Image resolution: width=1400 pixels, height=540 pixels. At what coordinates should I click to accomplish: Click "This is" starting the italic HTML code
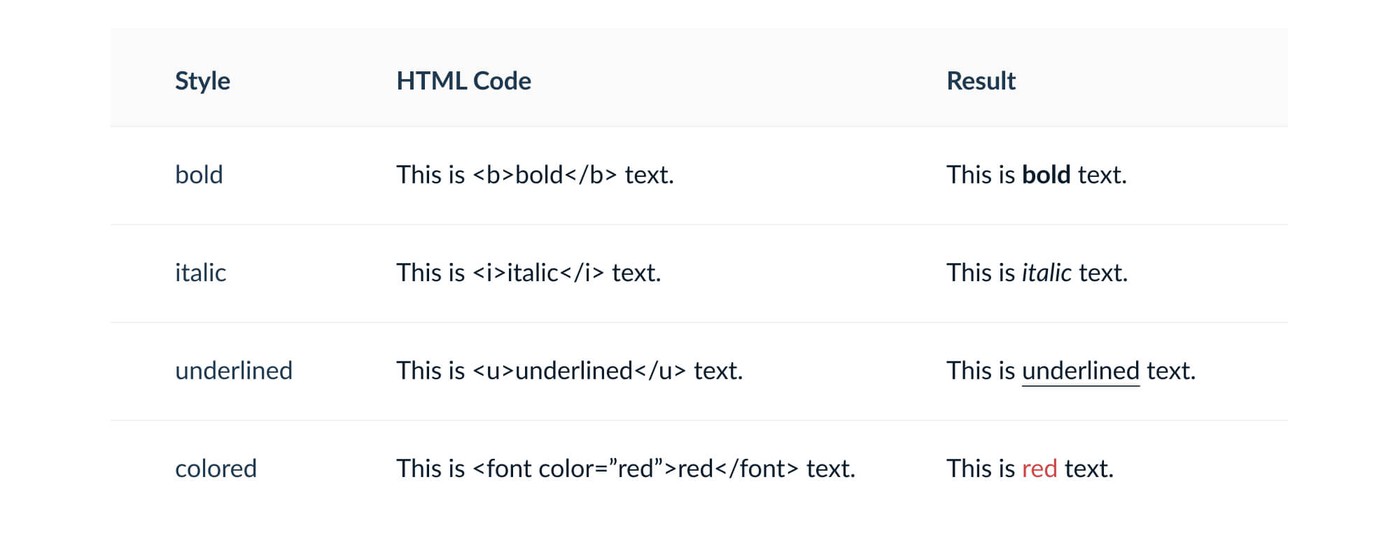pyautogui.click(x=430, y=273)
